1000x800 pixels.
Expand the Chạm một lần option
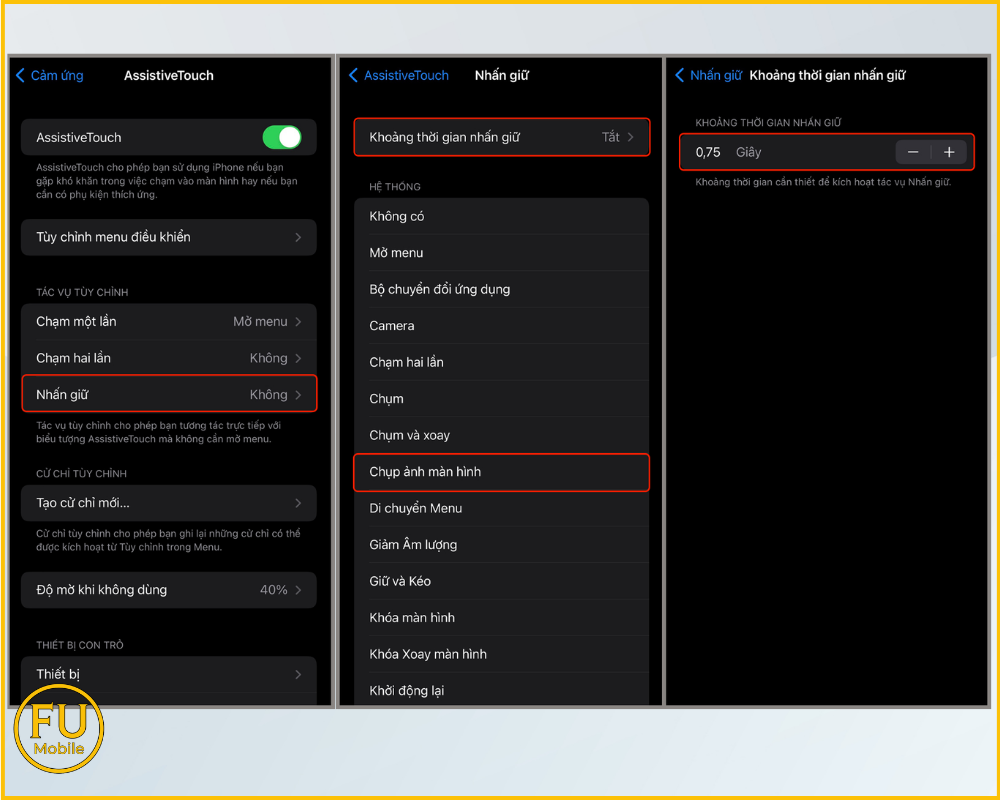pos(168,321)
